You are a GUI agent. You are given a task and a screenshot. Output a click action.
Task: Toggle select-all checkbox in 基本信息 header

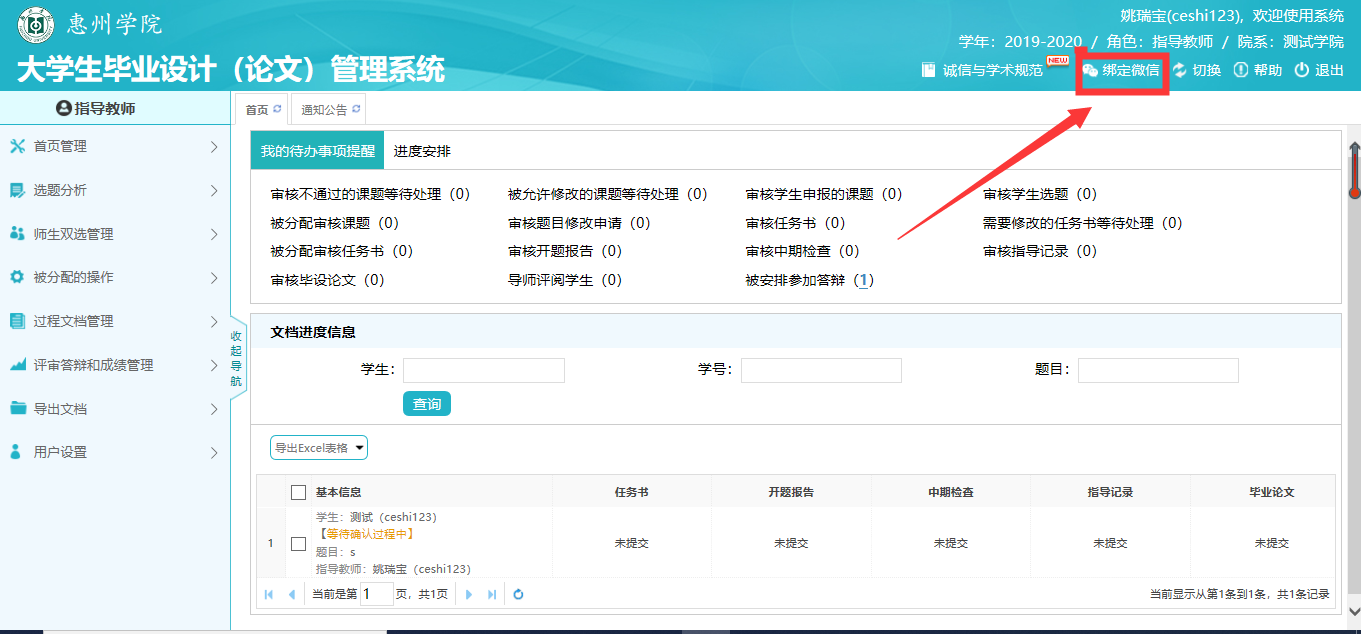click(x=298, y=492)
